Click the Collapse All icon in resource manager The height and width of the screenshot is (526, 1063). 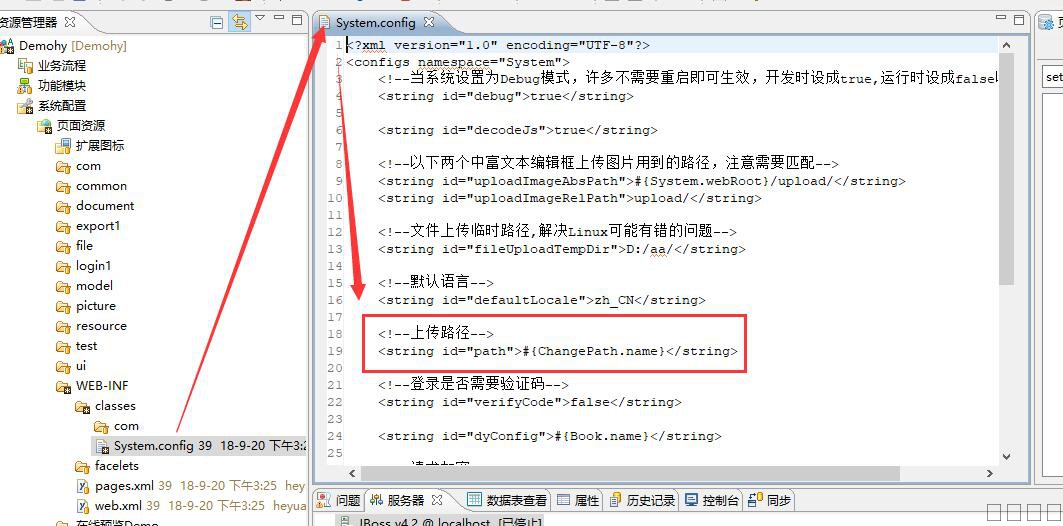217,22
